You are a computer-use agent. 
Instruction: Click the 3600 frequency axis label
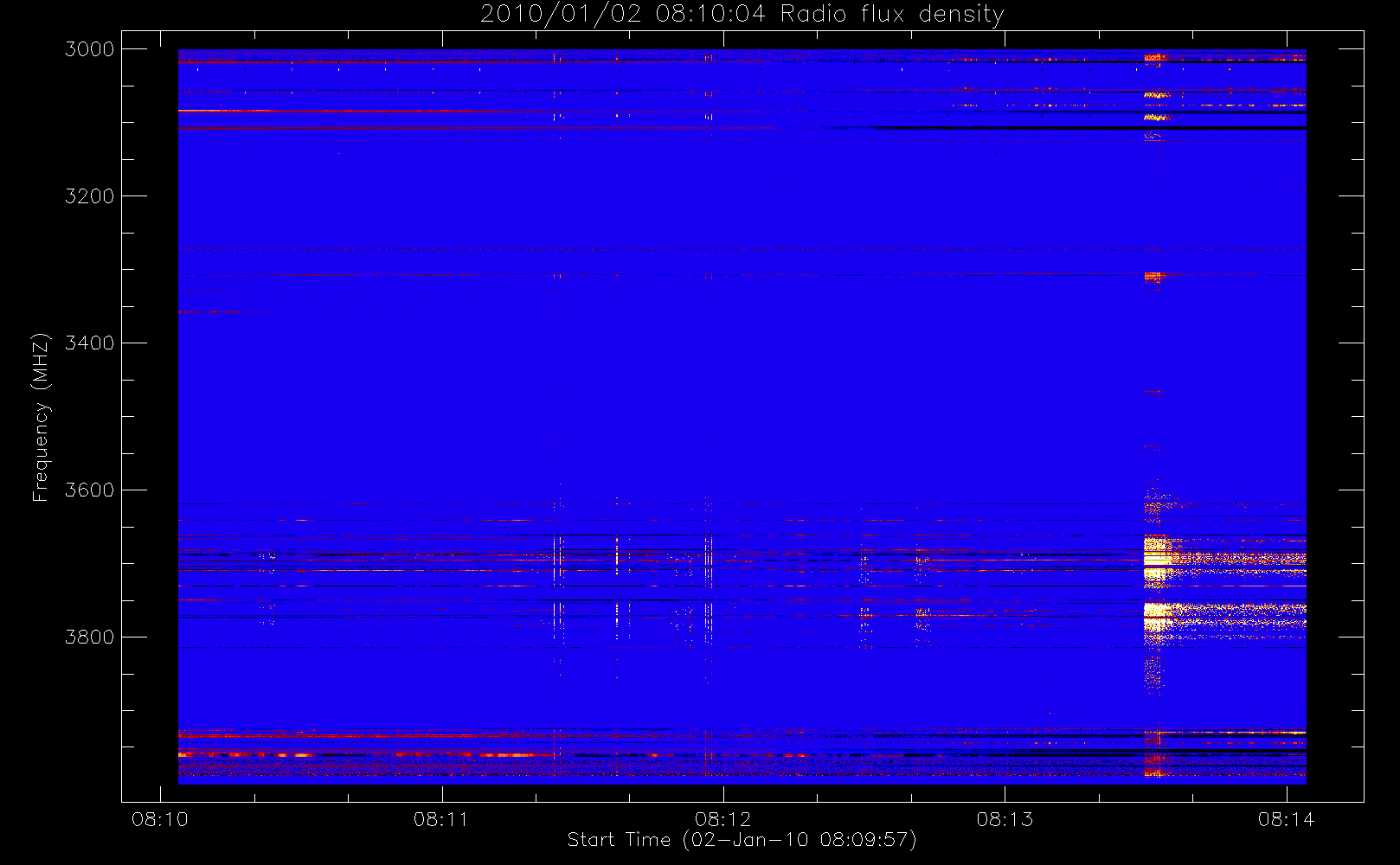coord(89,490)
